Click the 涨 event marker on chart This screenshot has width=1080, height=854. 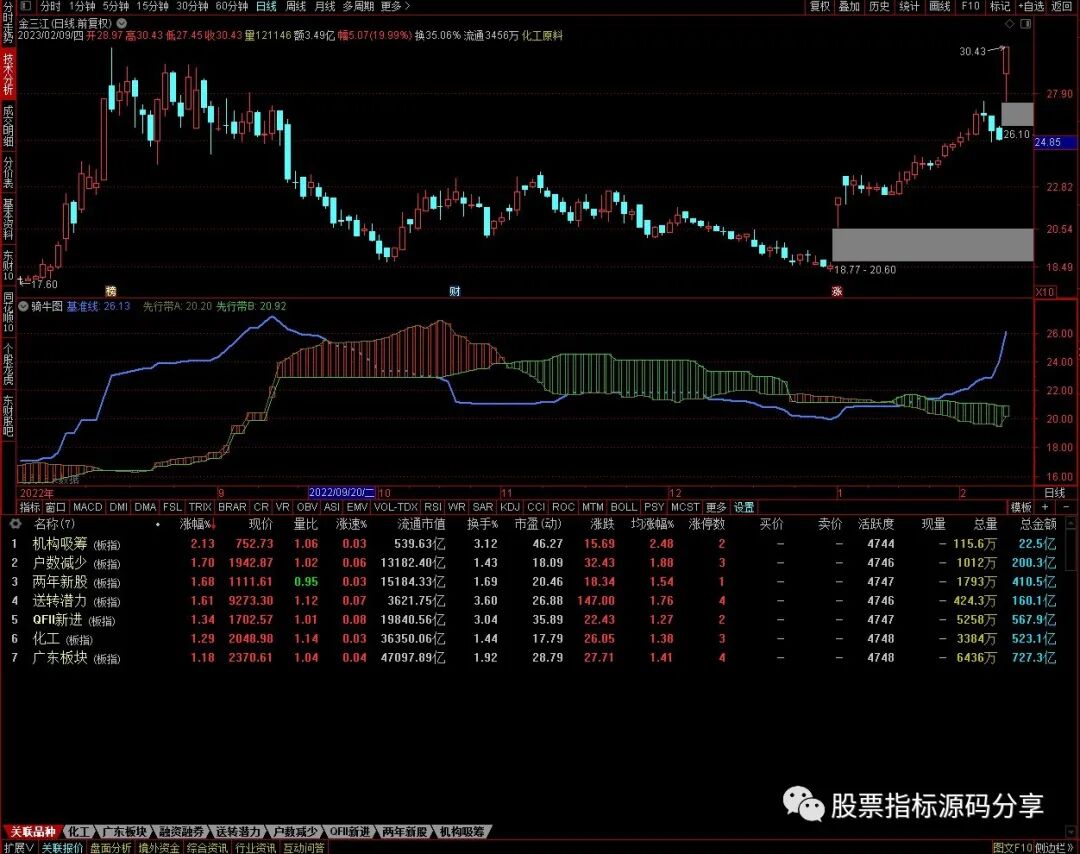(837, 291)
